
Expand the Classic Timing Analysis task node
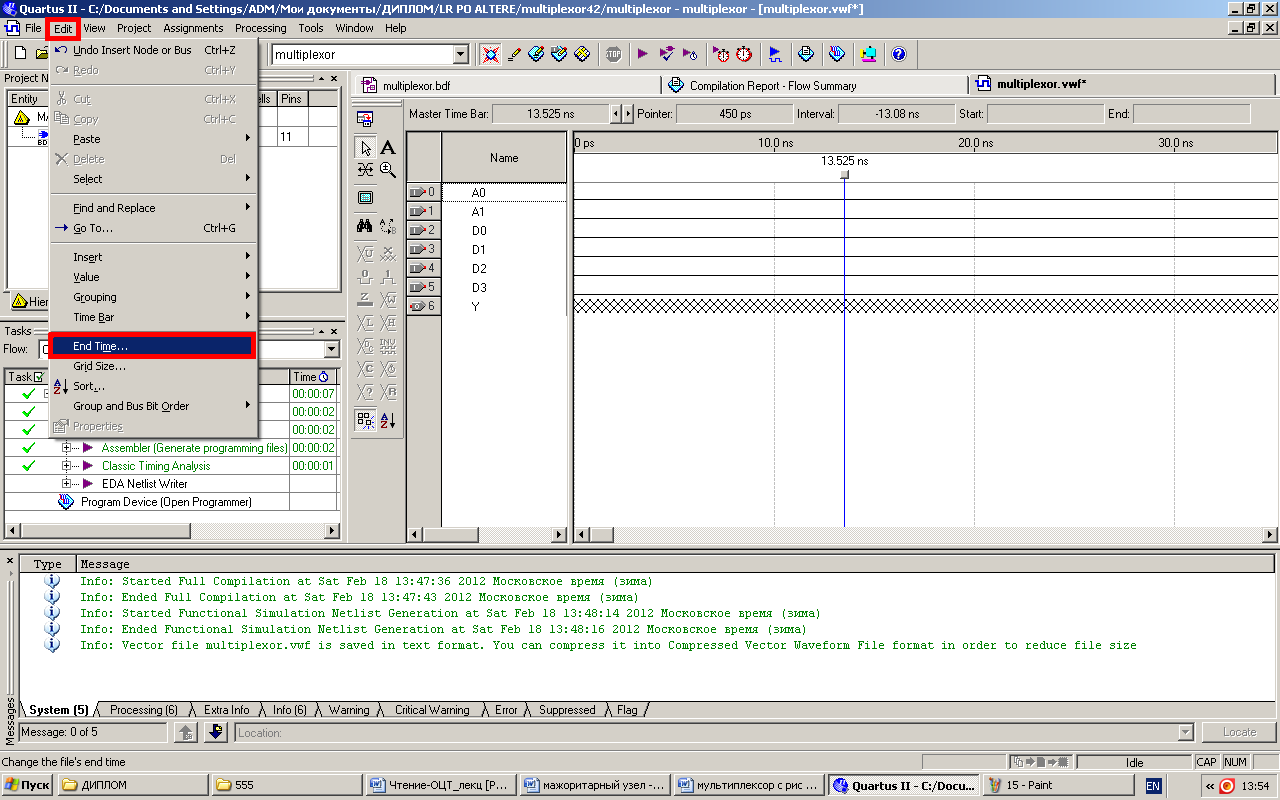[68, 466]
